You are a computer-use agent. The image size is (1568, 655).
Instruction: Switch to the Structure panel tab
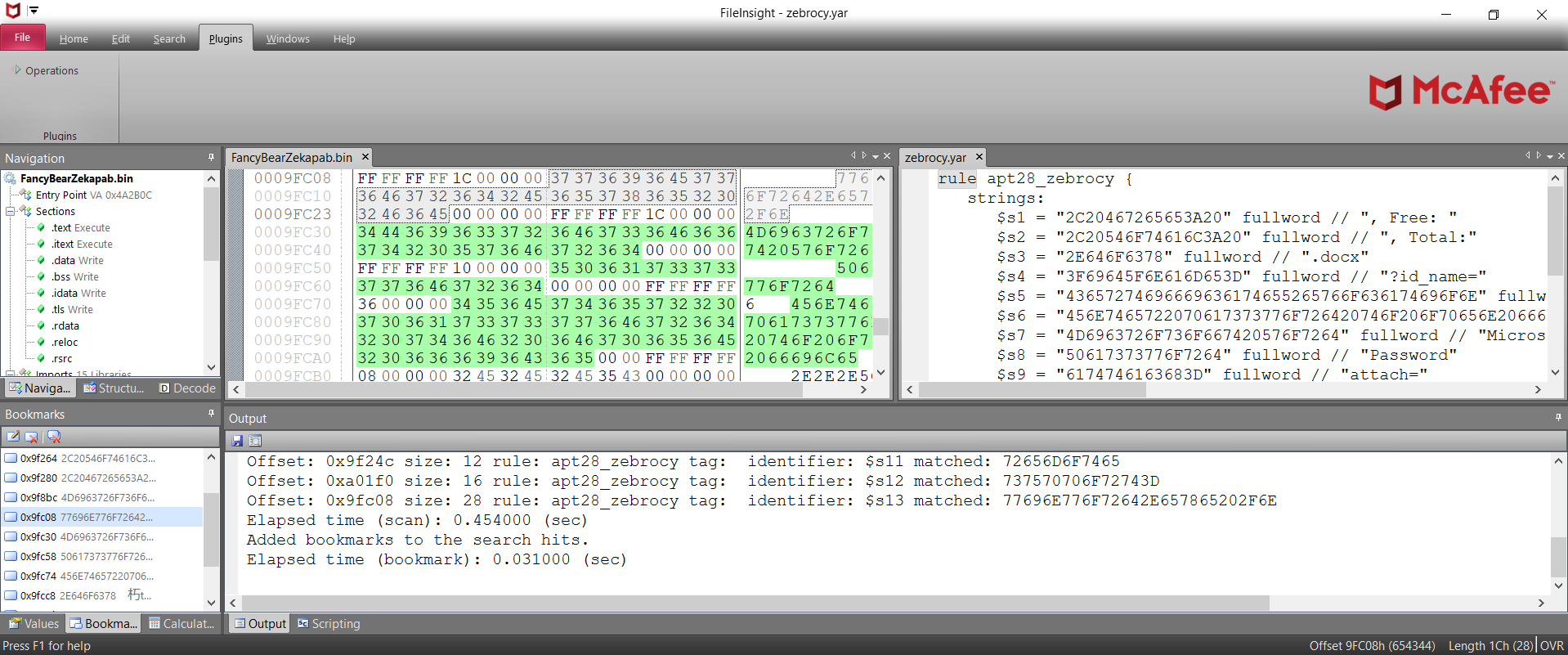click(x=114, y=388)
